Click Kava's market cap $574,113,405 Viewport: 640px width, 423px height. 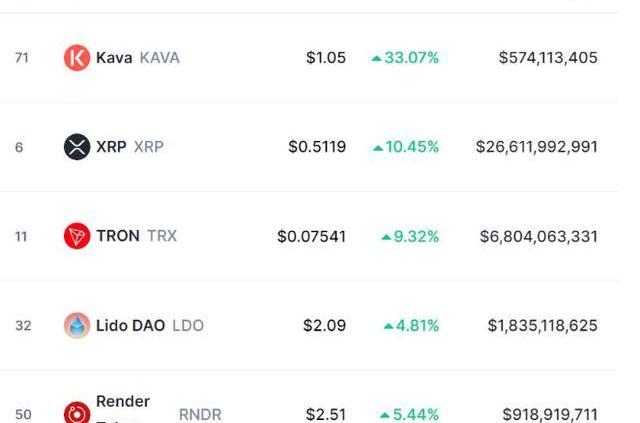[548, 58]
